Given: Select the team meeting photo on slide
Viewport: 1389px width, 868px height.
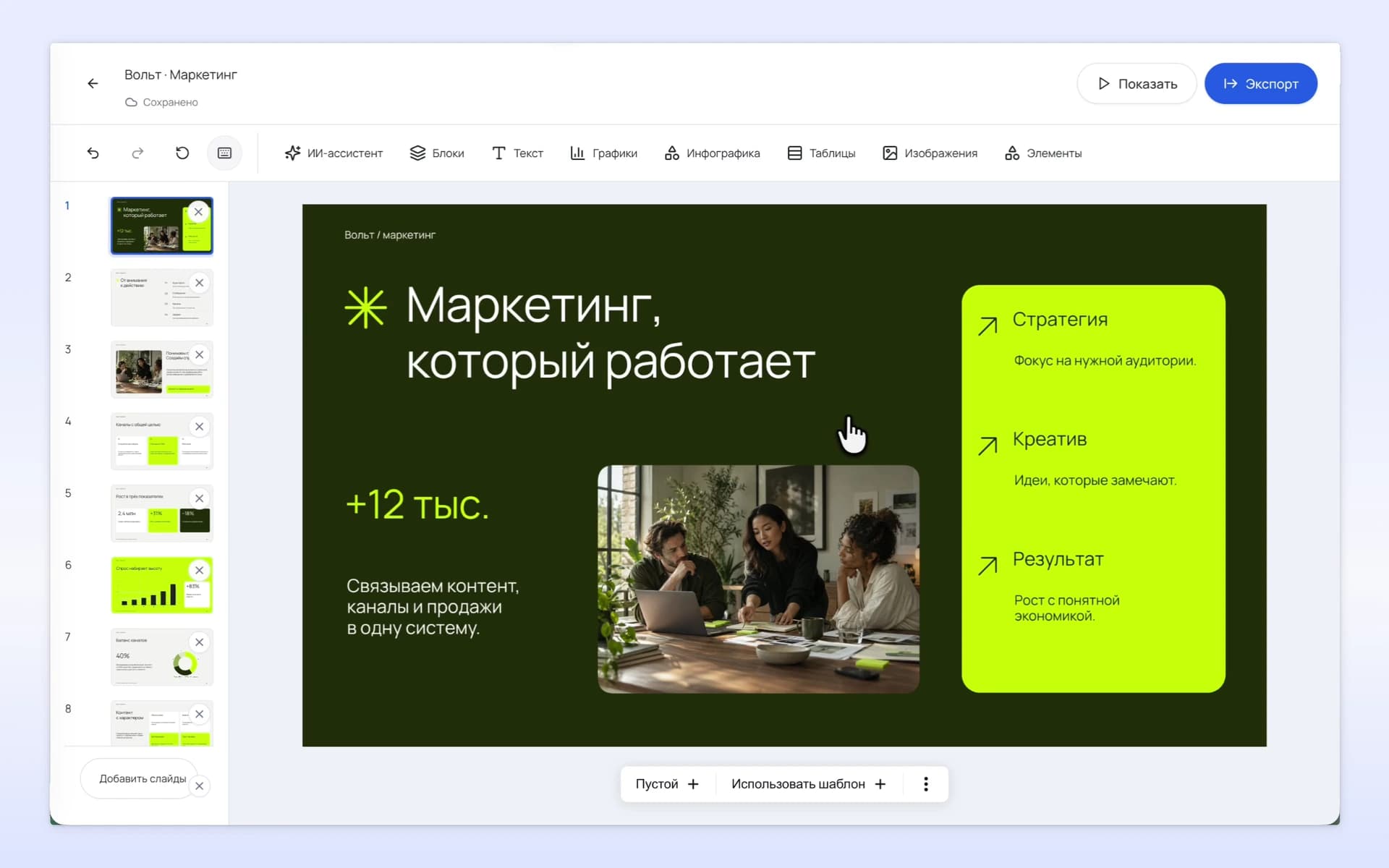Looking at the screenshot, I should [x=758, y=579].
